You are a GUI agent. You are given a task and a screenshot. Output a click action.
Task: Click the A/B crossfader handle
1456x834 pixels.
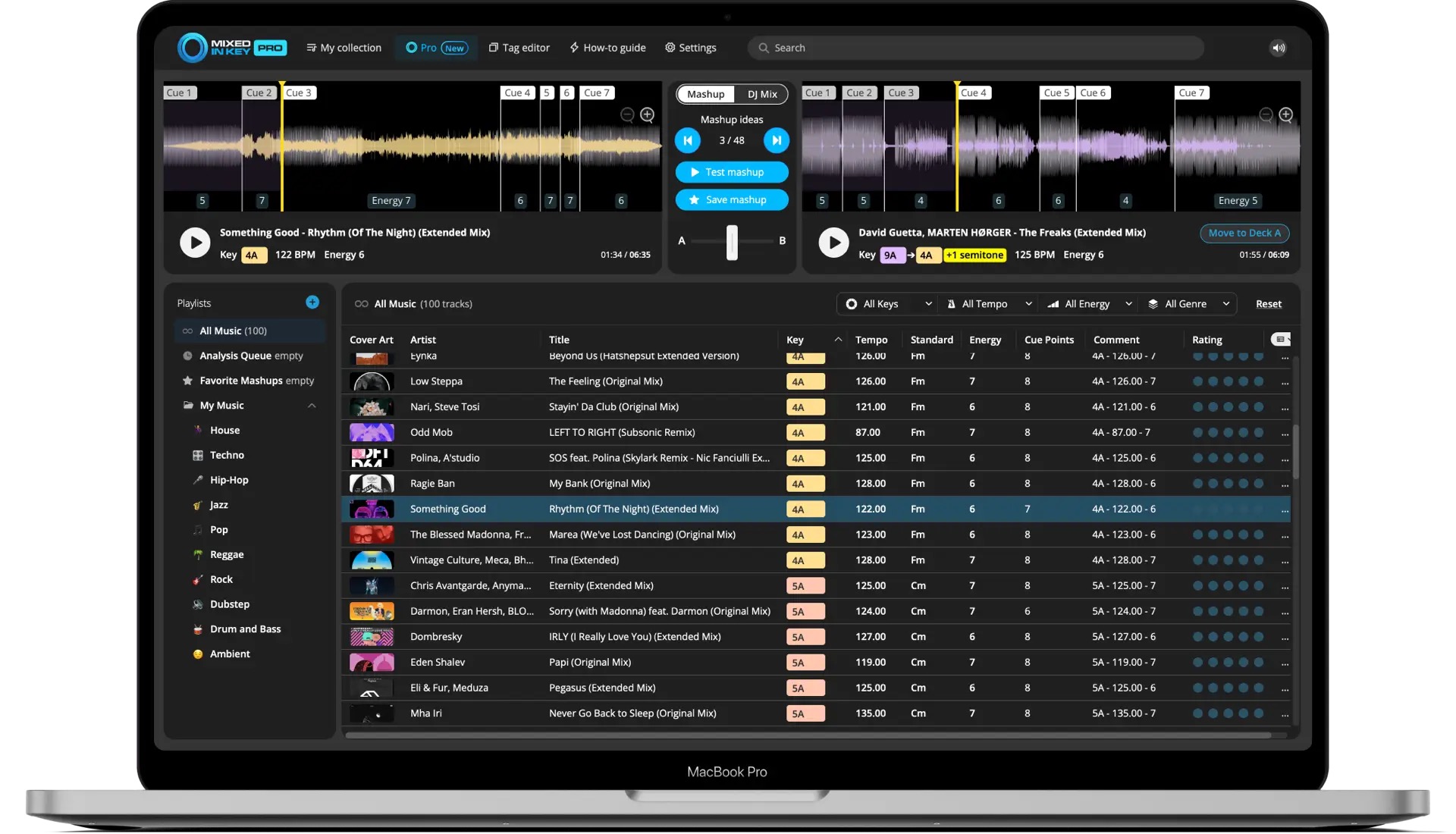pyautogui.click(x=732, y=243)
